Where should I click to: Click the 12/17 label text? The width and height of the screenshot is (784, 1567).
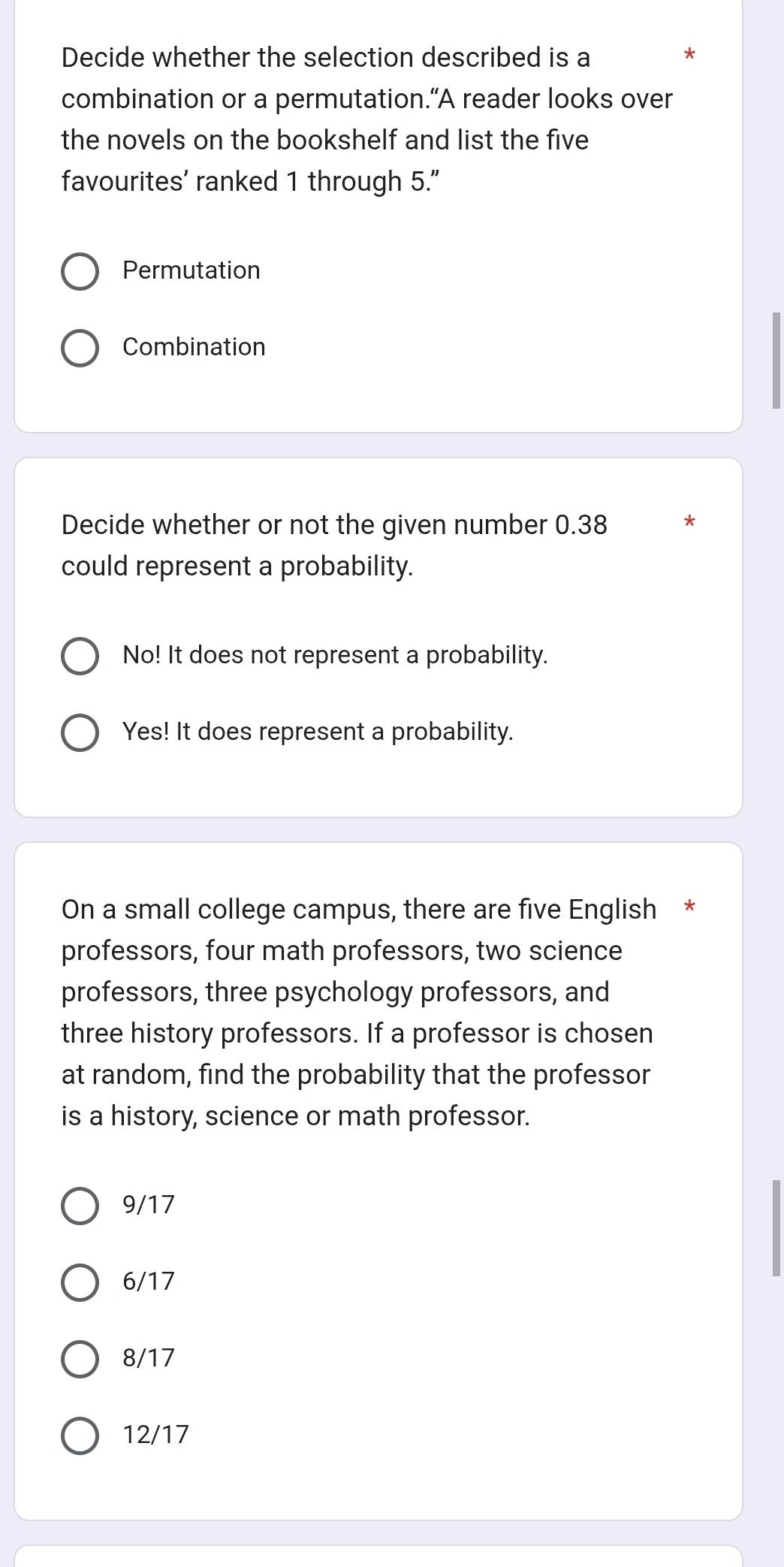point(156,1435)
